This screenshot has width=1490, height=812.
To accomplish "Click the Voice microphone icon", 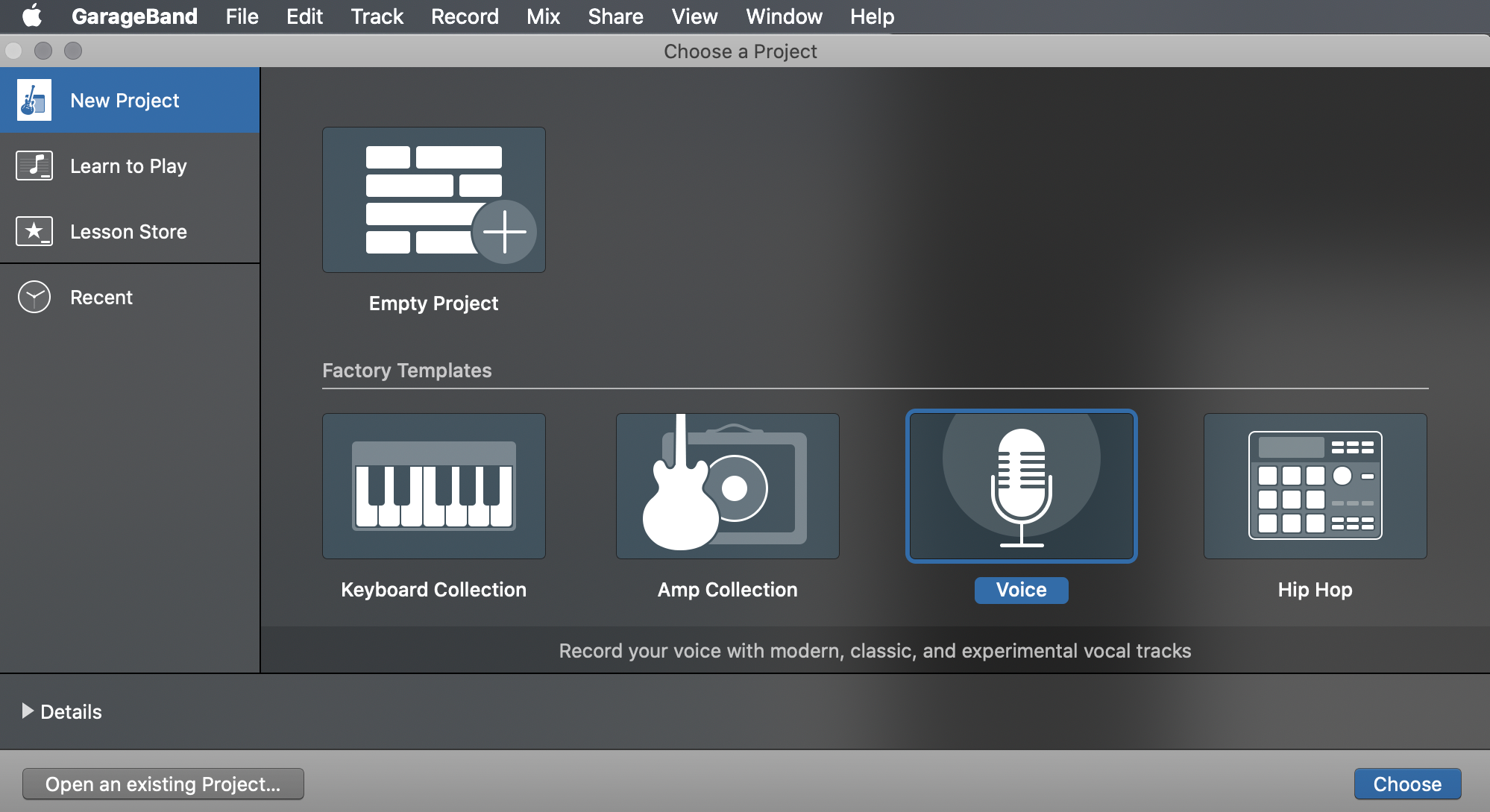I will coord(1020,486).
